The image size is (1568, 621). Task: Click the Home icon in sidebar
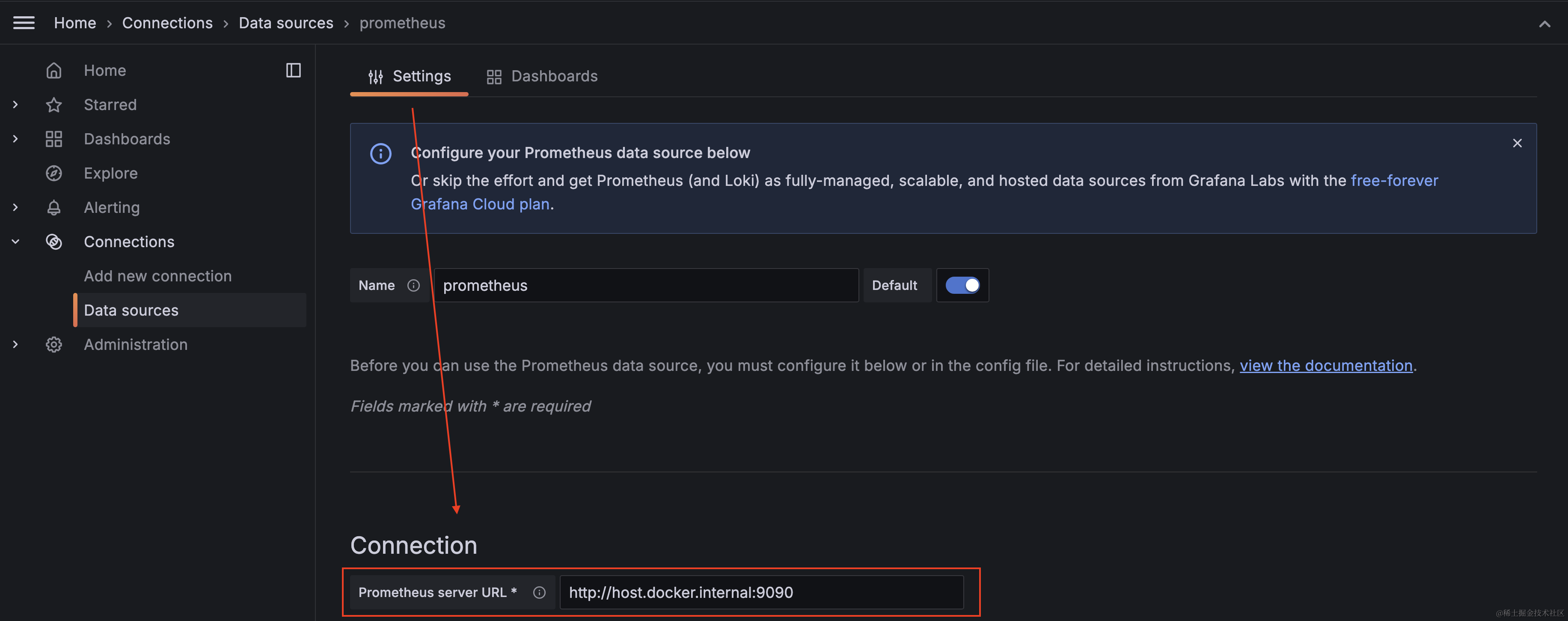point(53,71)
